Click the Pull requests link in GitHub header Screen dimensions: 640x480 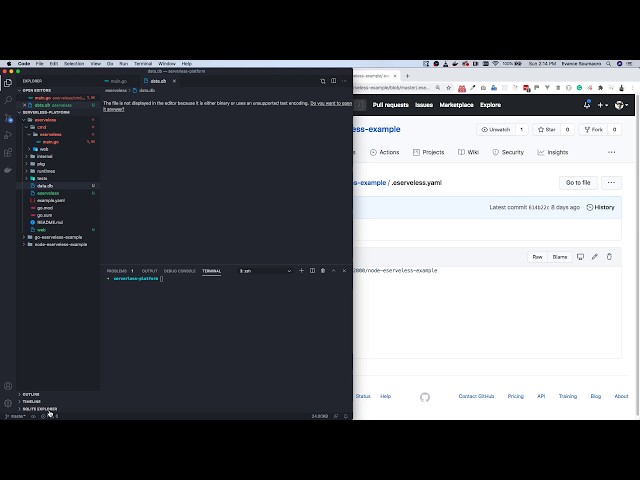click(x=391, y=105)
